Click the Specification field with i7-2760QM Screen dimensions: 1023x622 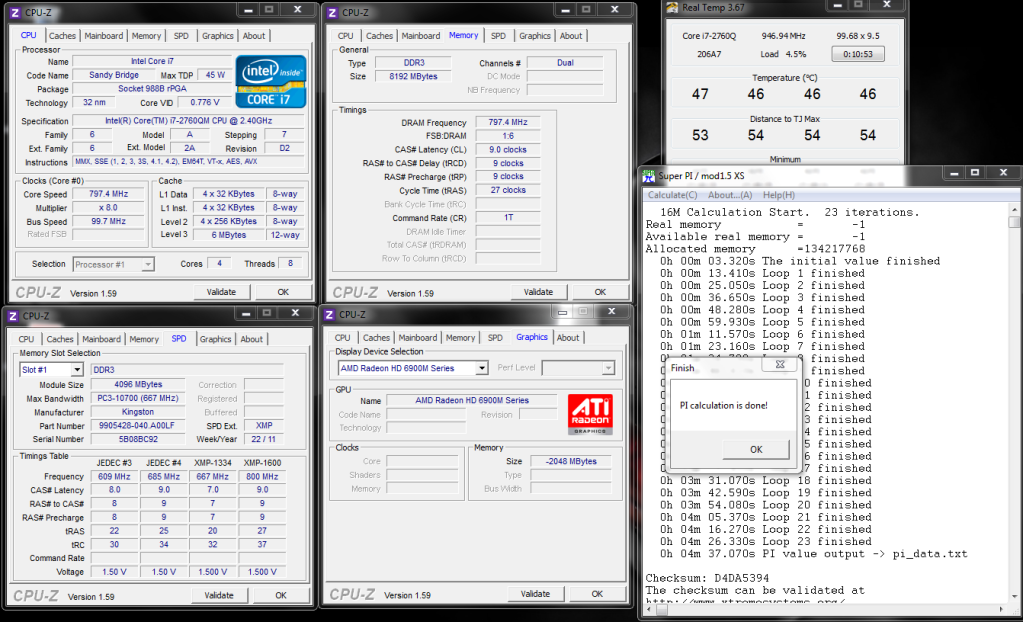click(189, 121)
